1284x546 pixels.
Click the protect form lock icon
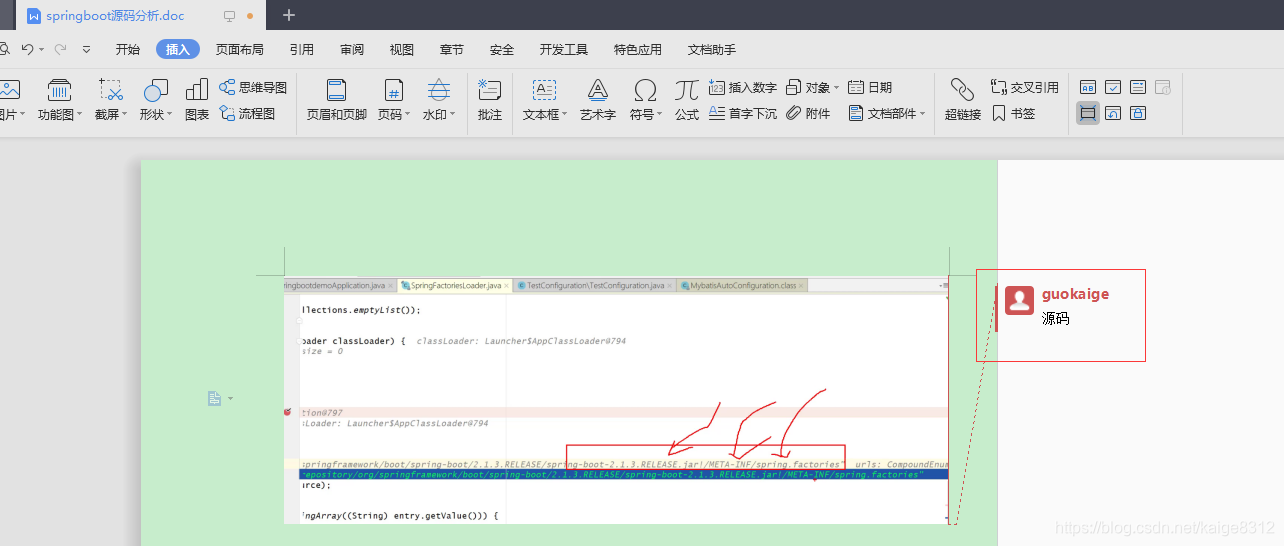(1138, 113)
